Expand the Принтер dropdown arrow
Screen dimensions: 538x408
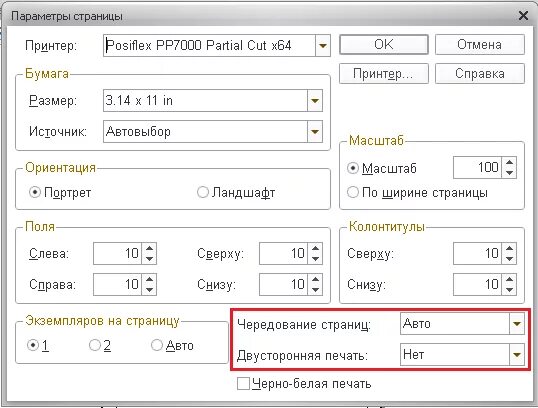[x=323, y=45]
